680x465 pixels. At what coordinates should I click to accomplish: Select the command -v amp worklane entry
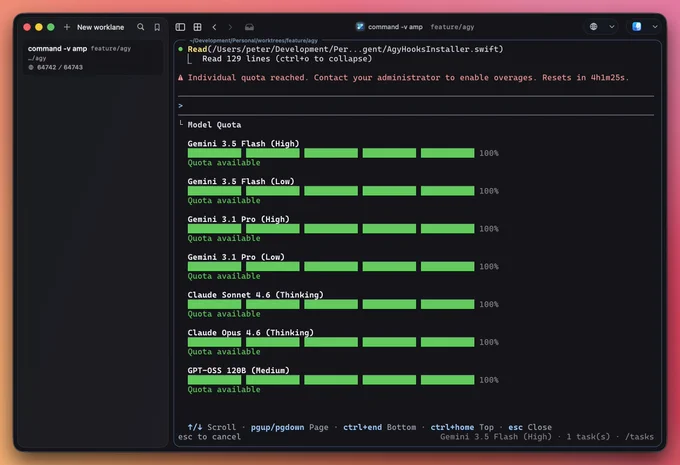93,57
